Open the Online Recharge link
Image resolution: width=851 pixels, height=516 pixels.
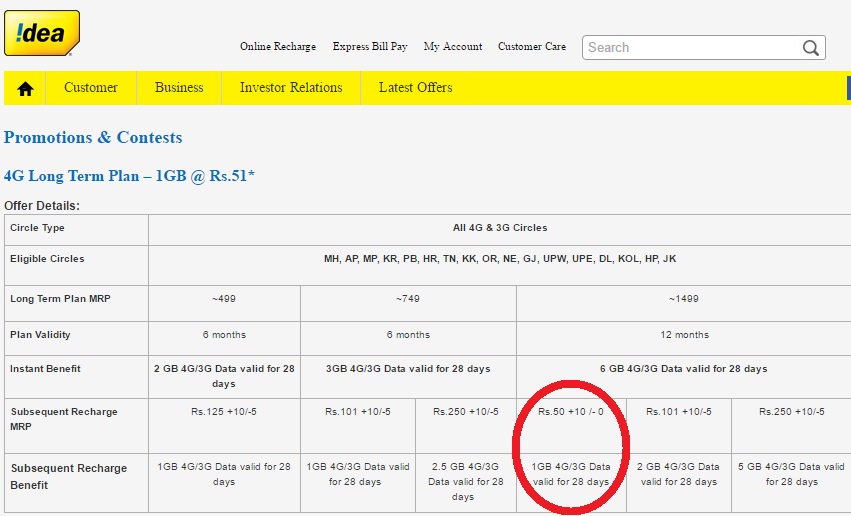[278, 47]
